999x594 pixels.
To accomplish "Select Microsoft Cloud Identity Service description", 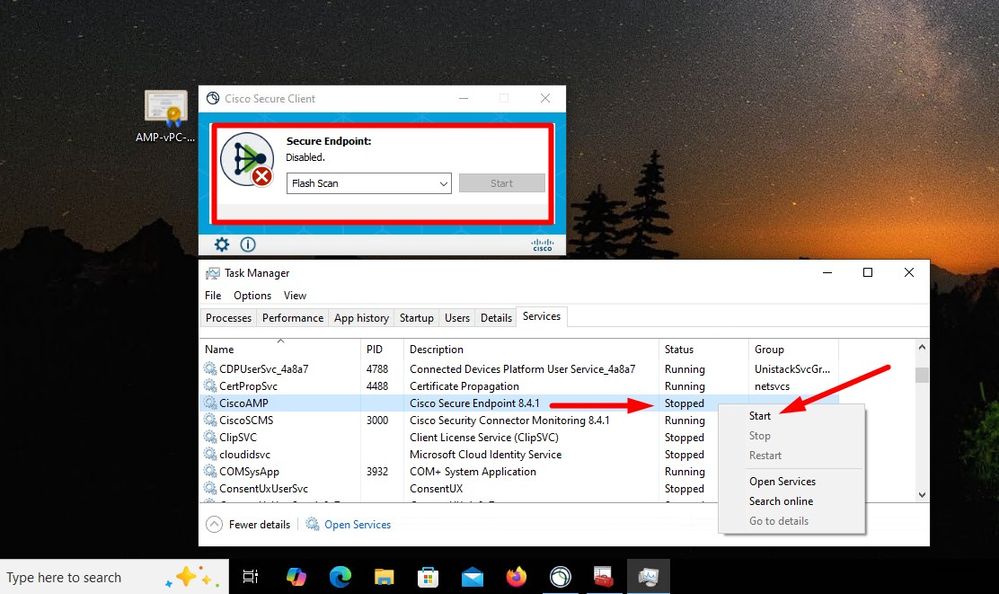I will tap(485, 454).
